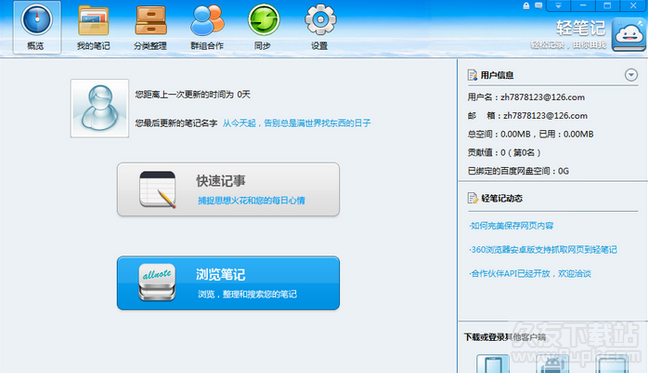The image size is (648, 373).
Task: Click the 下载或登录其他客户端 heading
Action: [505, 337]
